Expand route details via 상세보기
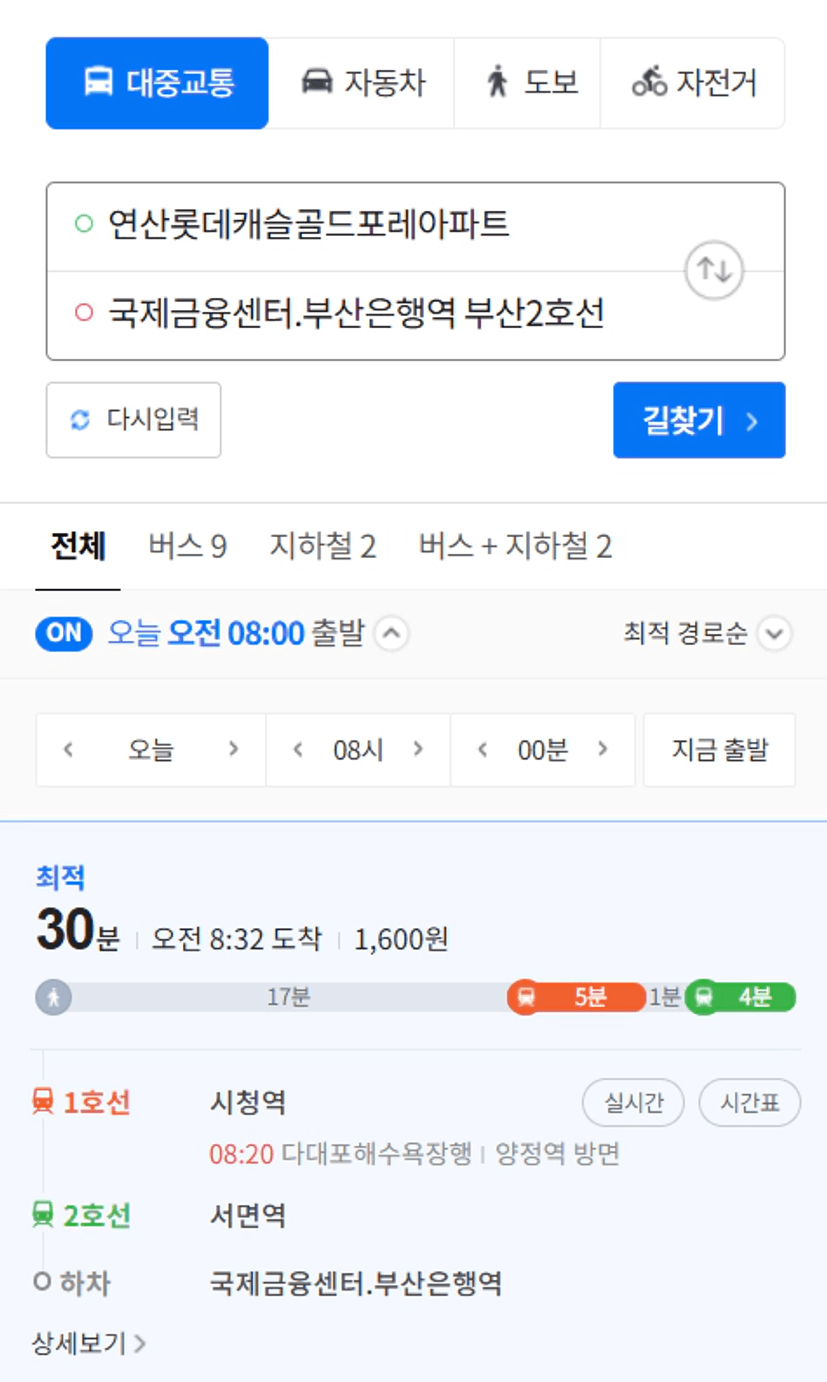This screenshot has width=827, height=1382. point(89,1343)
